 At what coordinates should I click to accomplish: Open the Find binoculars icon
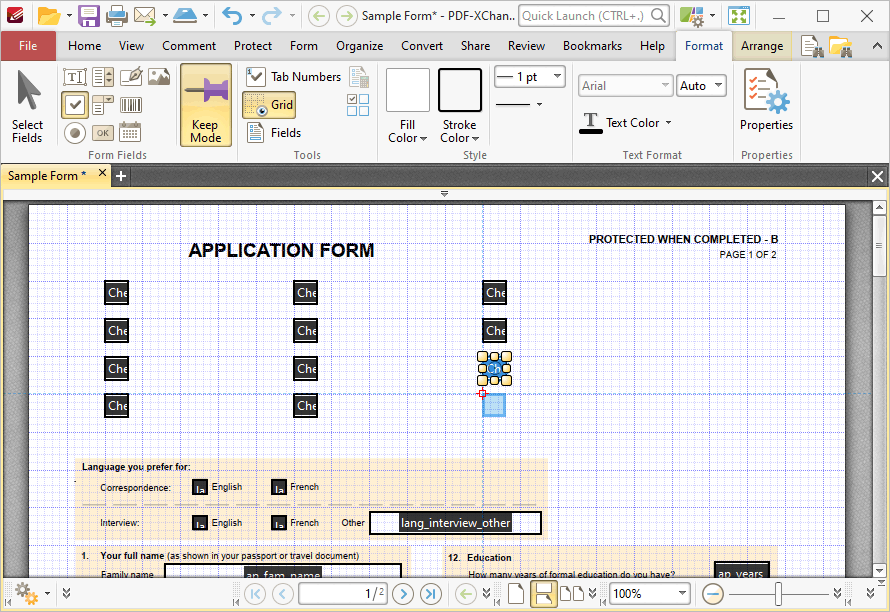point(812,47)
